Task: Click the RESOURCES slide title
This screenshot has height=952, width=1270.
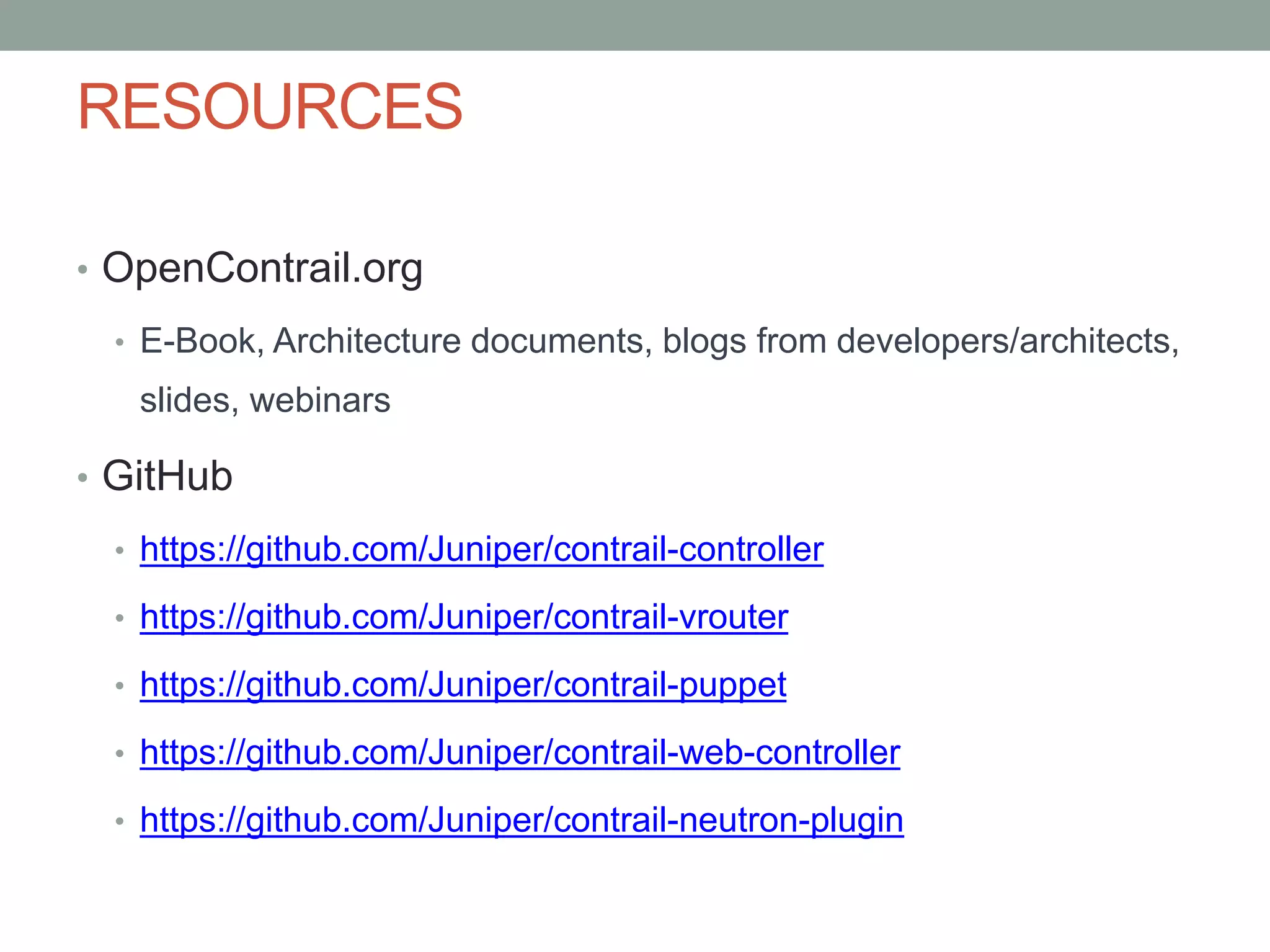Action: [270, 107]
